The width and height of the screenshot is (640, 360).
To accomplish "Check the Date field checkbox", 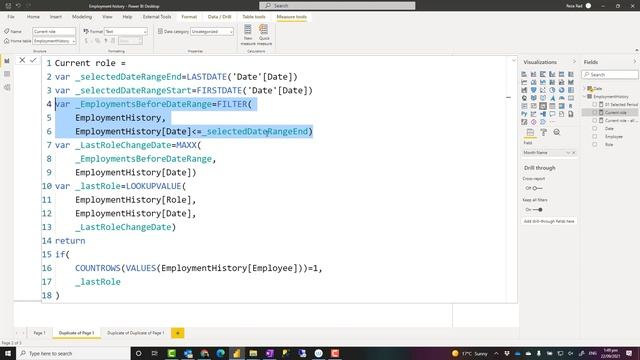I will [x=595, y=129].
